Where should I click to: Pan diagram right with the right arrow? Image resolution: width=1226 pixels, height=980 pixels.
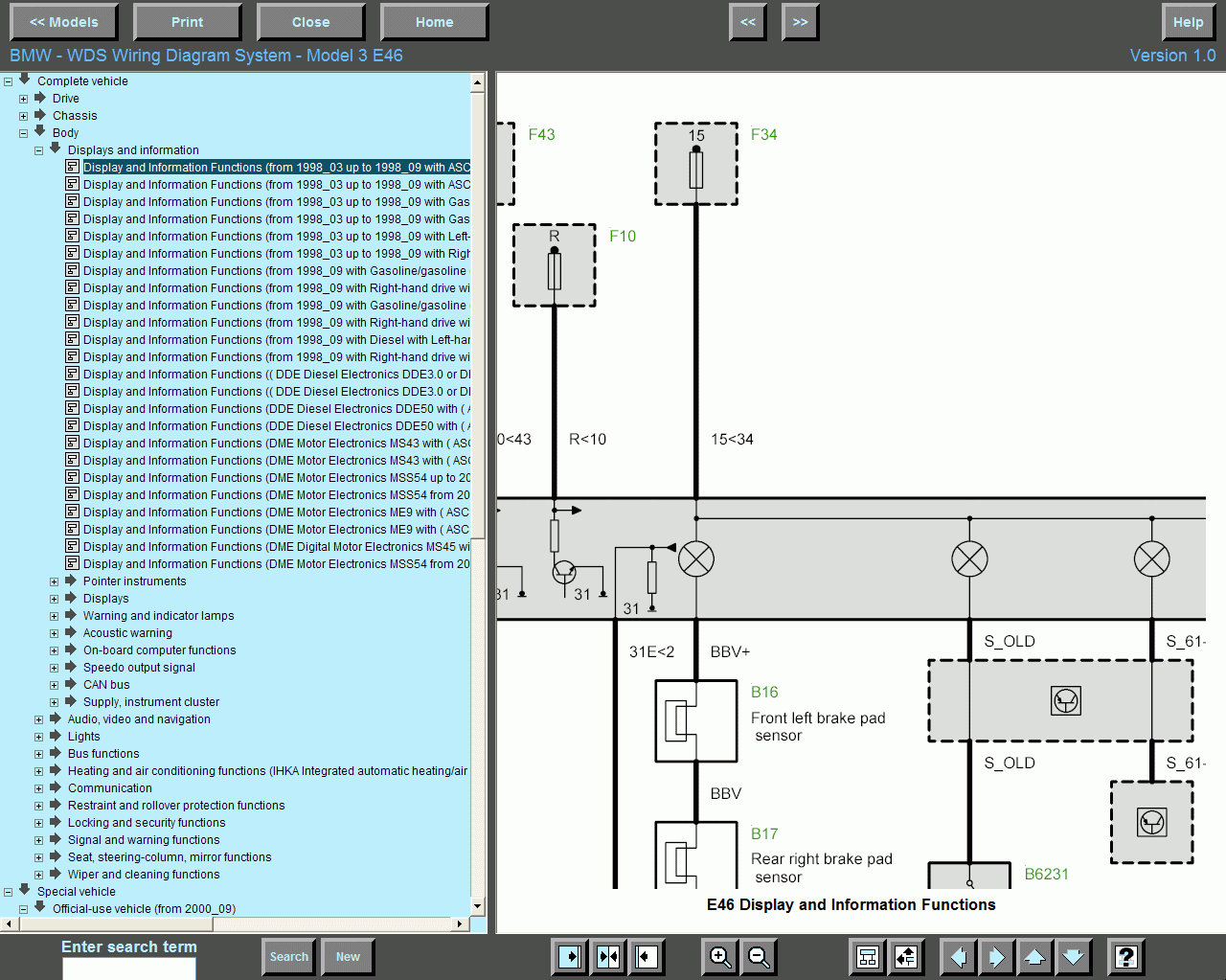pos(996,956)
